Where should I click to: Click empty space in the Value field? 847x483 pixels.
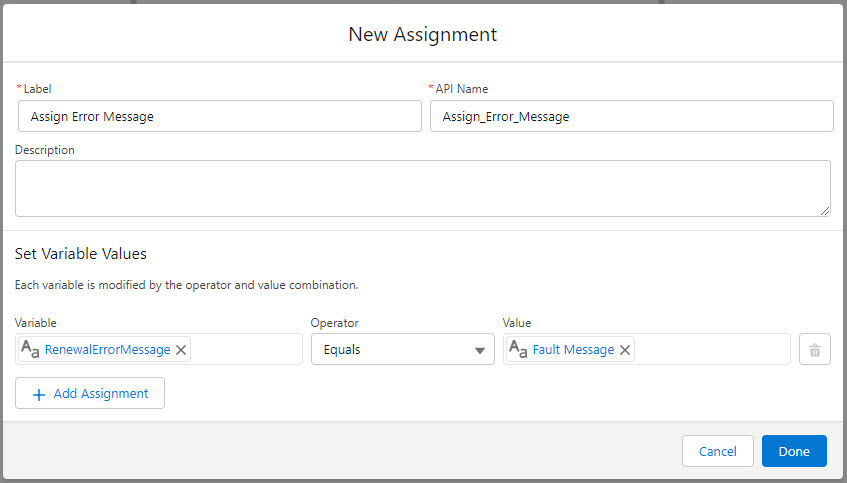point(712,350)
